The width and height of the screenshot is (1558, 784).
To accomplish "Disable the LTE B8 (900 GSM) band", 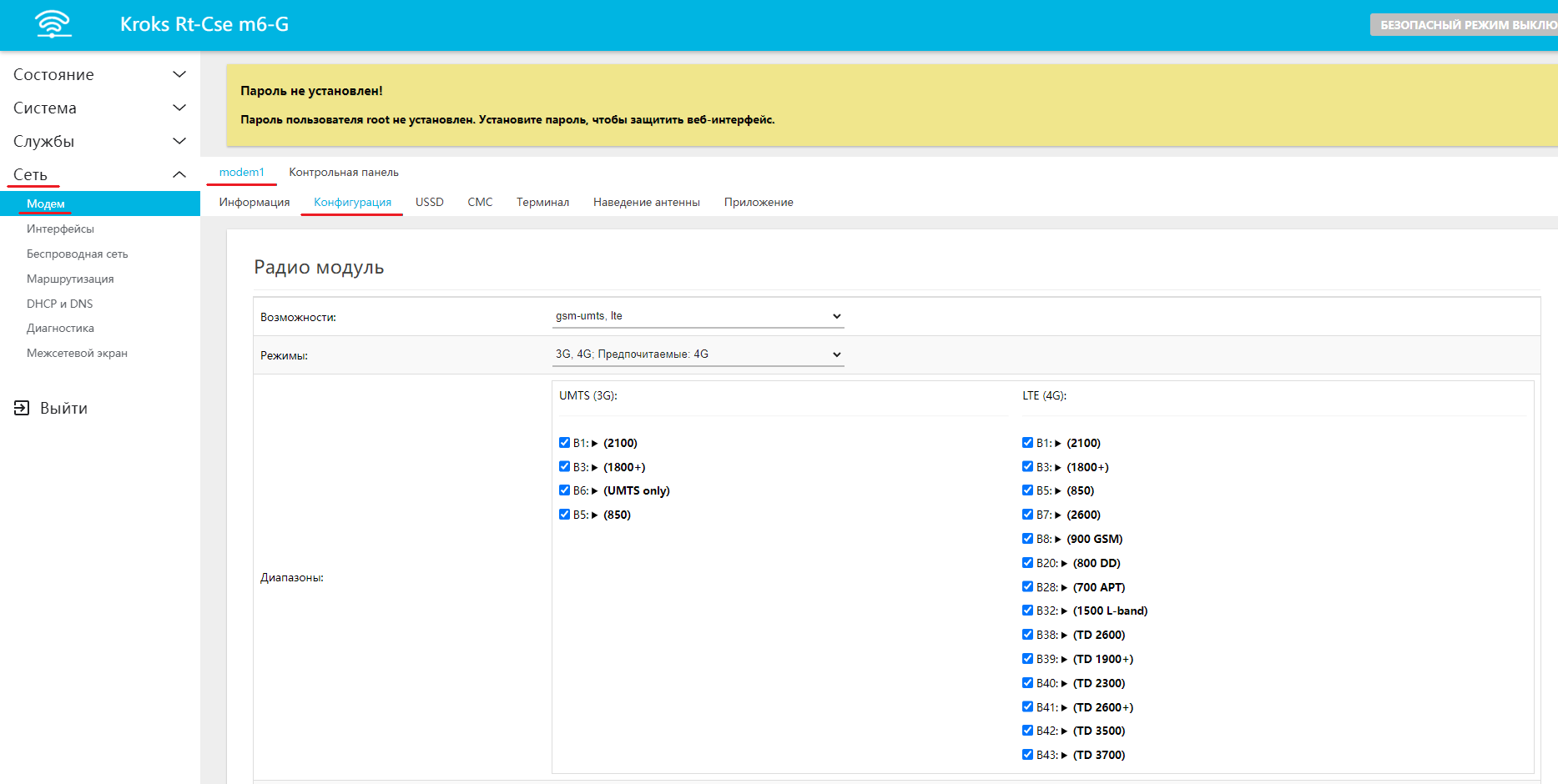I will click(x=1028, y=539).
